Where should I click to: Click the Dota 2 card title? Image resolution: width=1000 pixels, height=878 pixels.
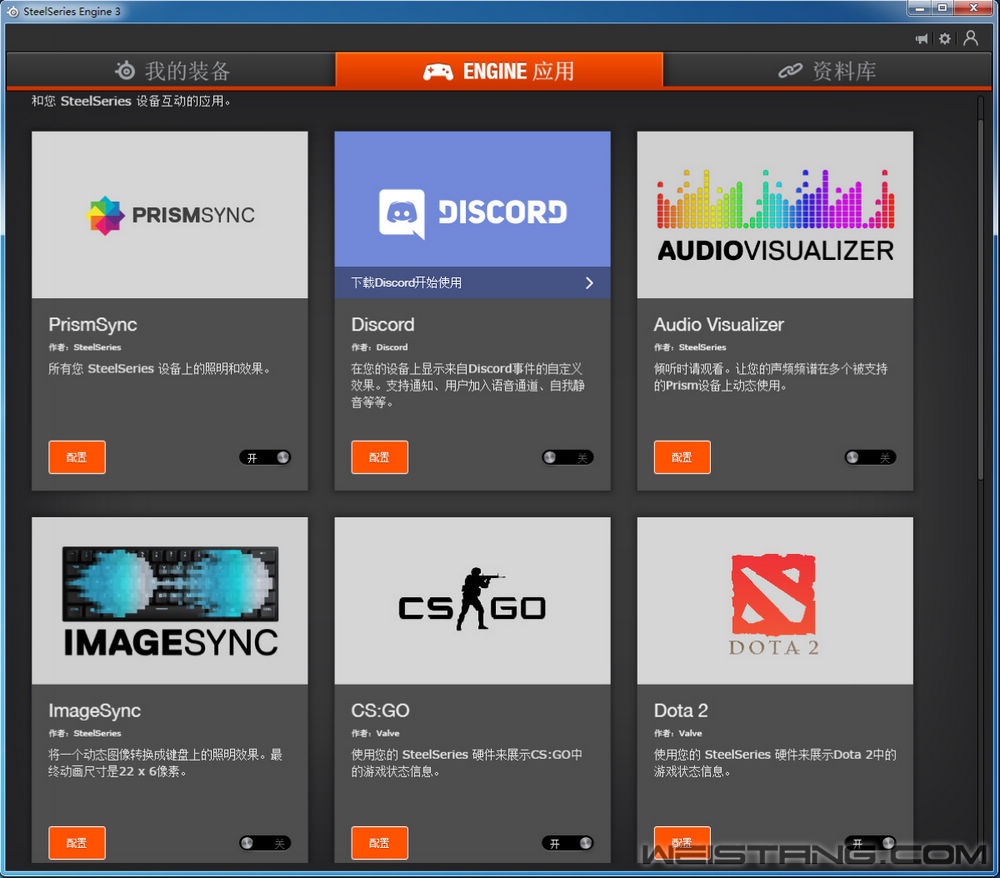681,710
